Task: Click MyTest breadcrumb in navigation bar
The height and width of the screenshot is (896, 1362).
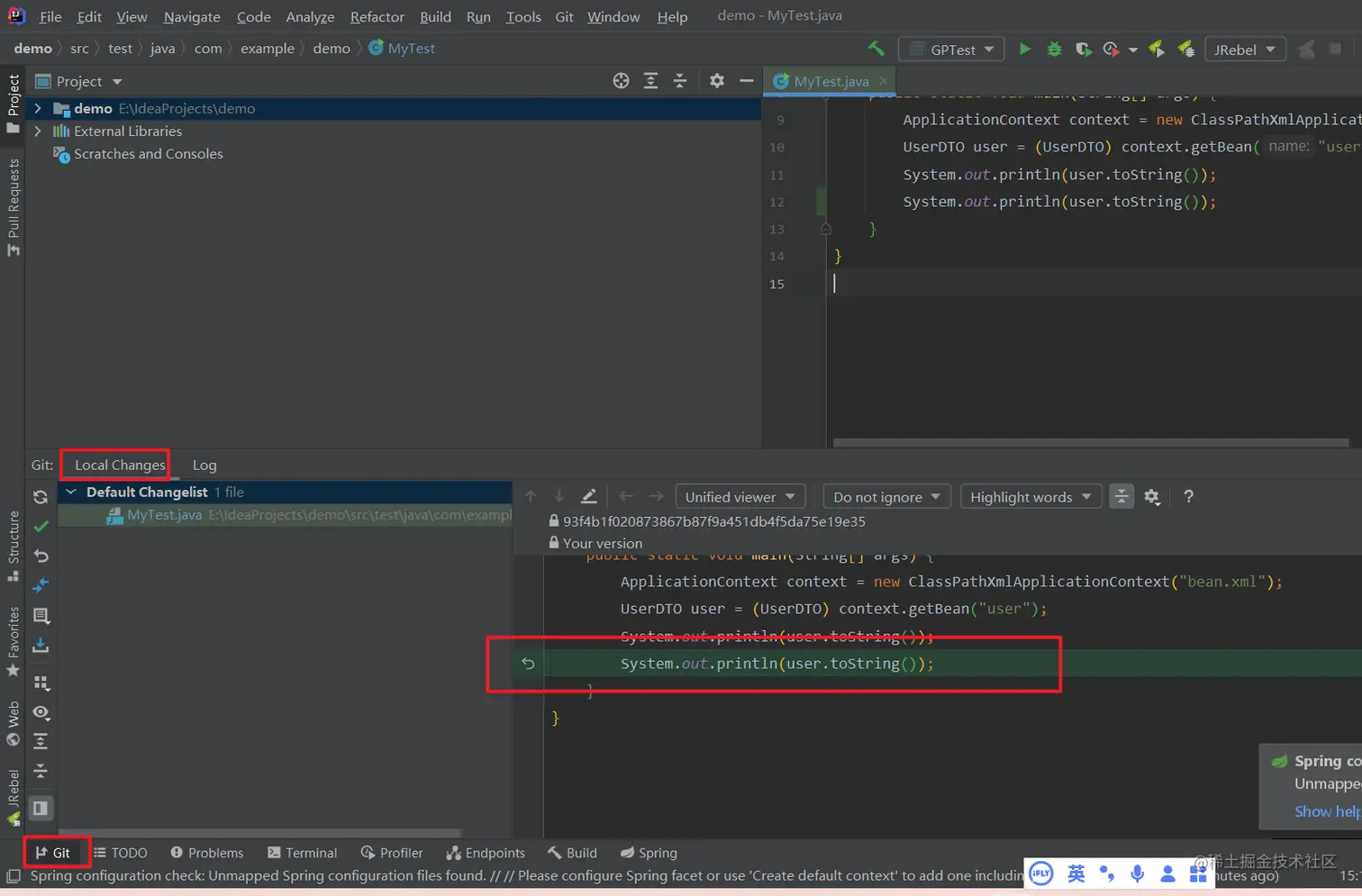Action: (402, 49)
